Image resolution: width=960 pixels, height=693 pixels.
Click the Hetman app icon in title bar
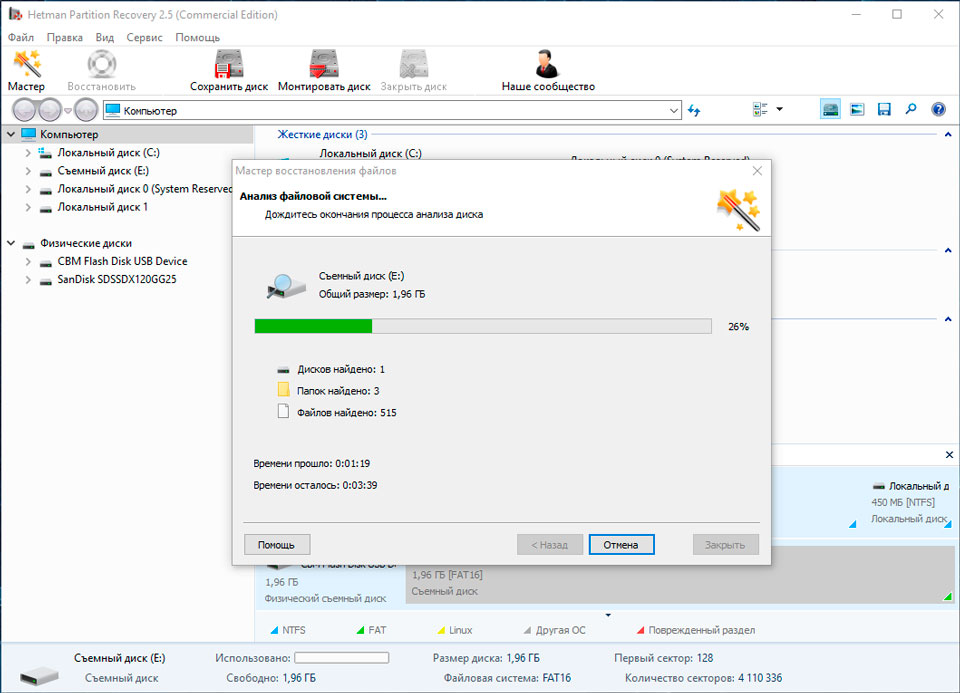15,14
